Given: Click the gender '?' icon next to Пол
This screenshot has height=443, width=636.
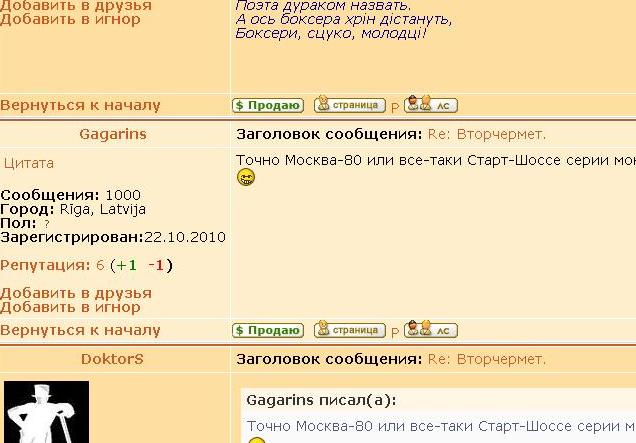Looking at the screenshot, I should [46, 224].
